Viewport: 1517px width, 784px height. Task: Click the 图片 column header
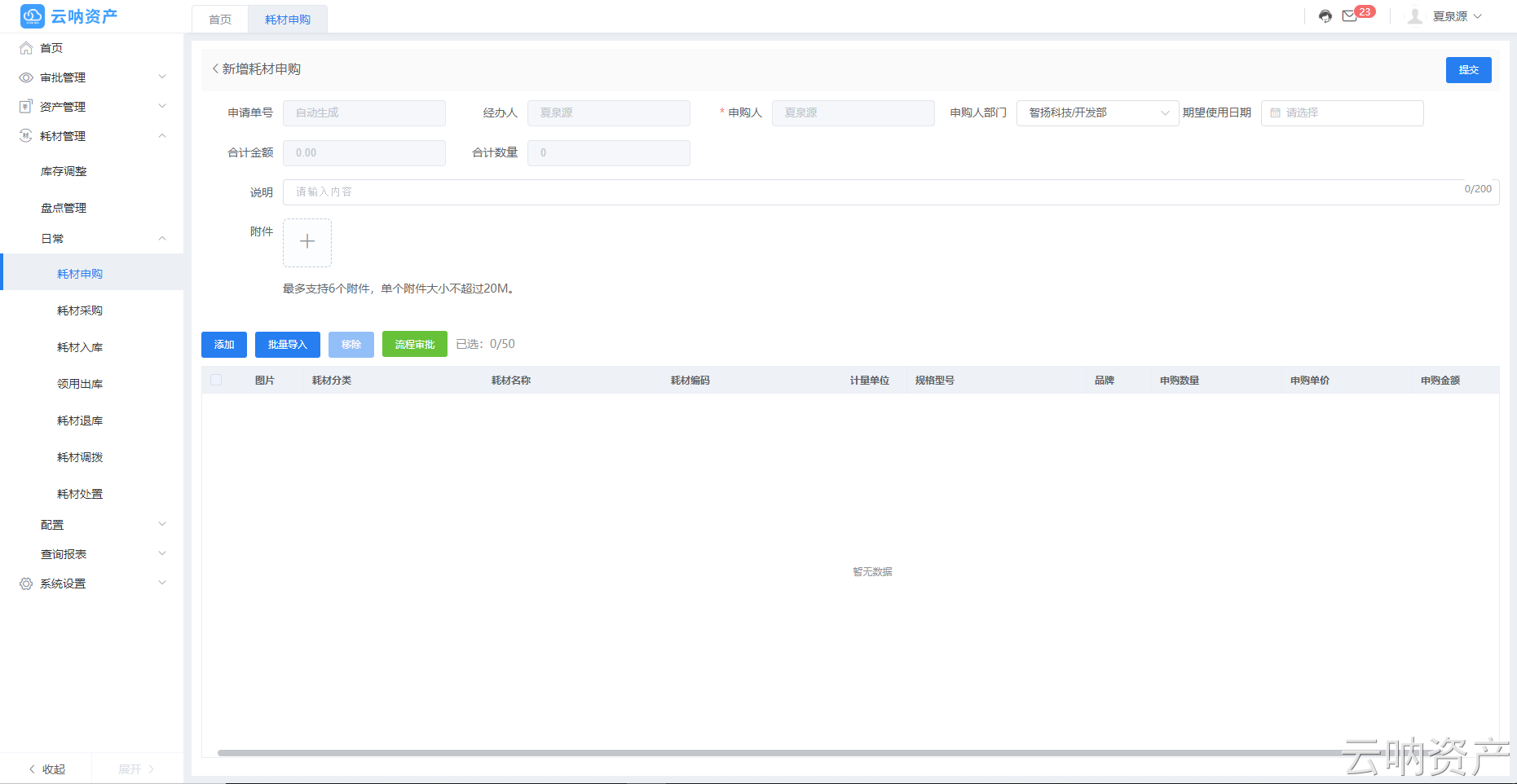coord(265,381)
